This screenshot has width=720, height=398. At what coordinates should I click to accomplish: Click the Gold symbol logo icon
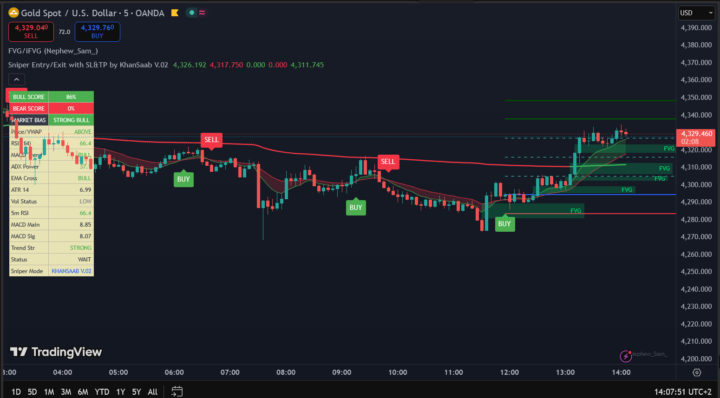click(x=13, y=13)
